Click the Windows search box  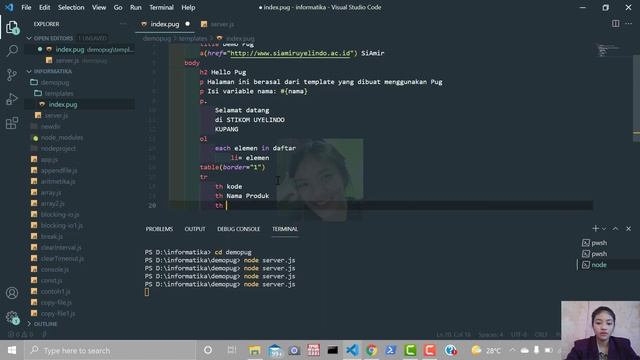tap(110, 350)
